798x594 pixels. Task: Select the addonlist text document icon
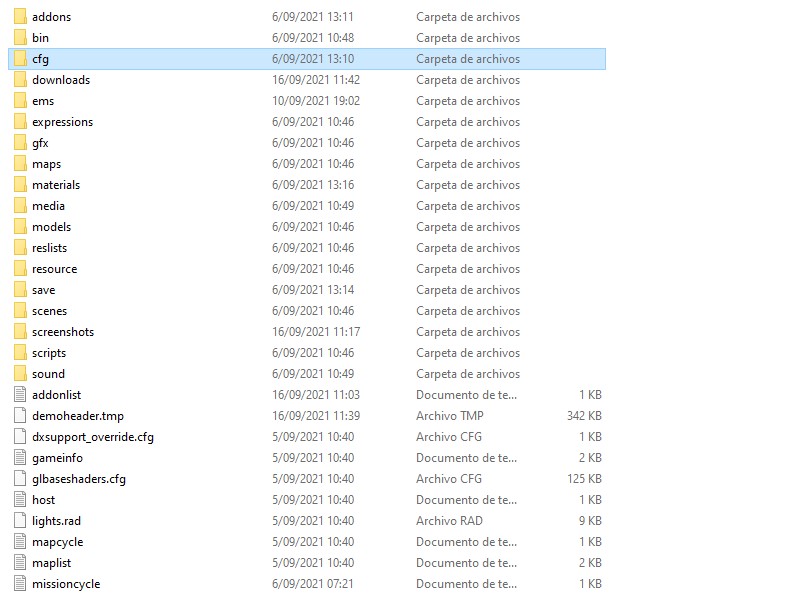[20, 395]
